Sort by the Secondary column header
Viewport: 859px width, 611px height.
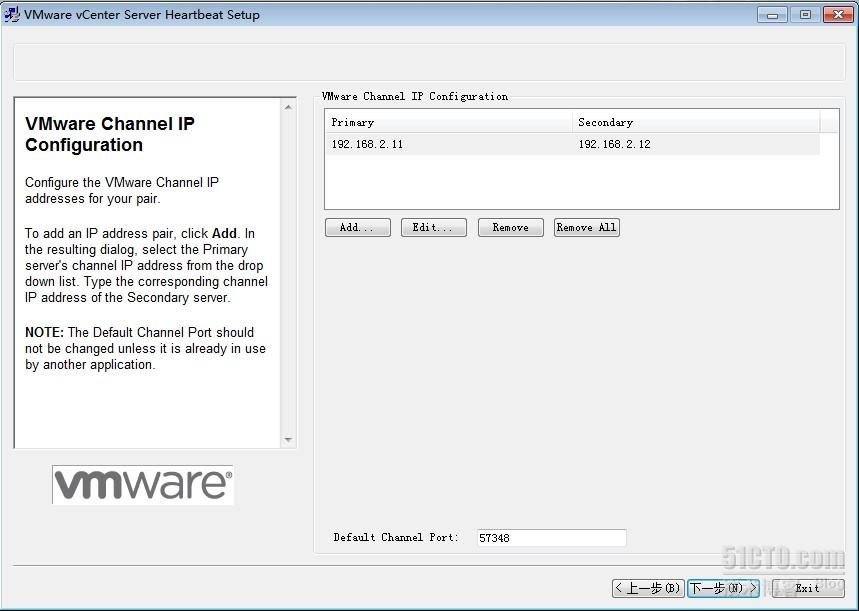pos(696,122)
